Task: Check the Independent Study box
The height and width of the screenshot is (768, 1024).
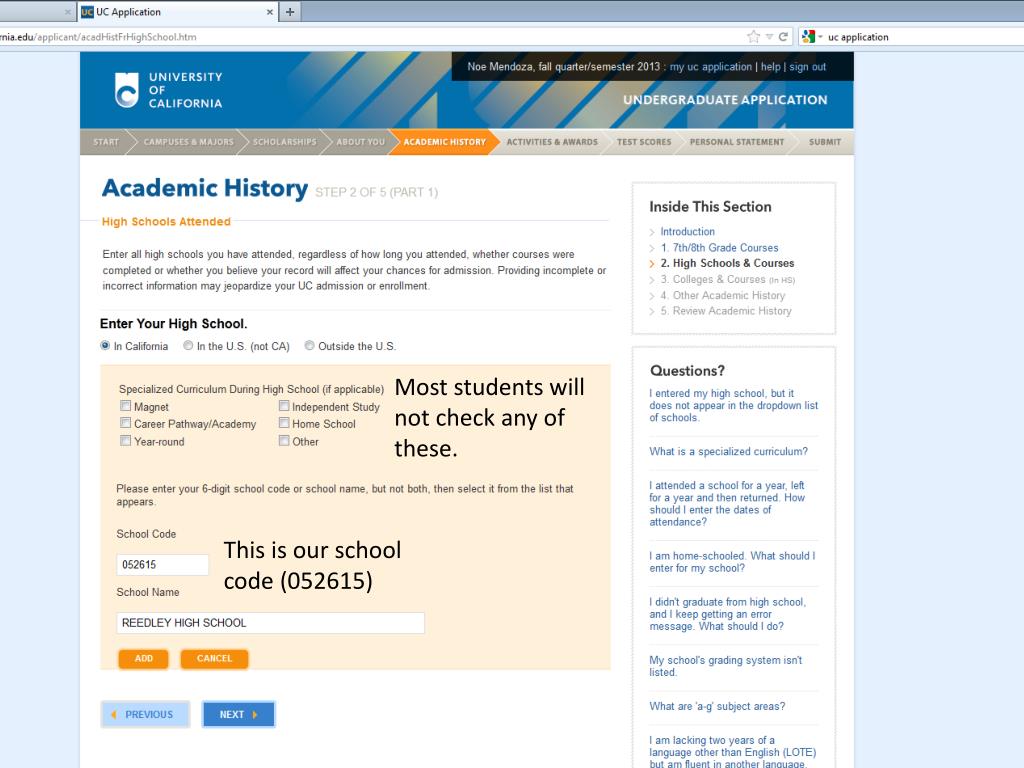Action: (284, 406)
